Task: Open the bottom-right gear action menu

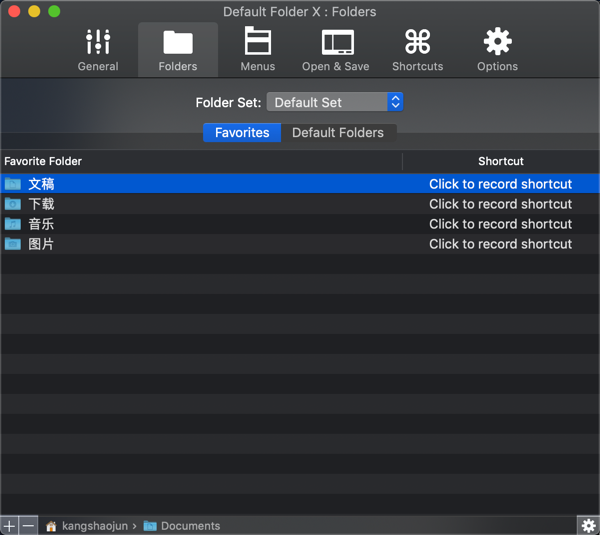Action: click(x=589, y=525)
